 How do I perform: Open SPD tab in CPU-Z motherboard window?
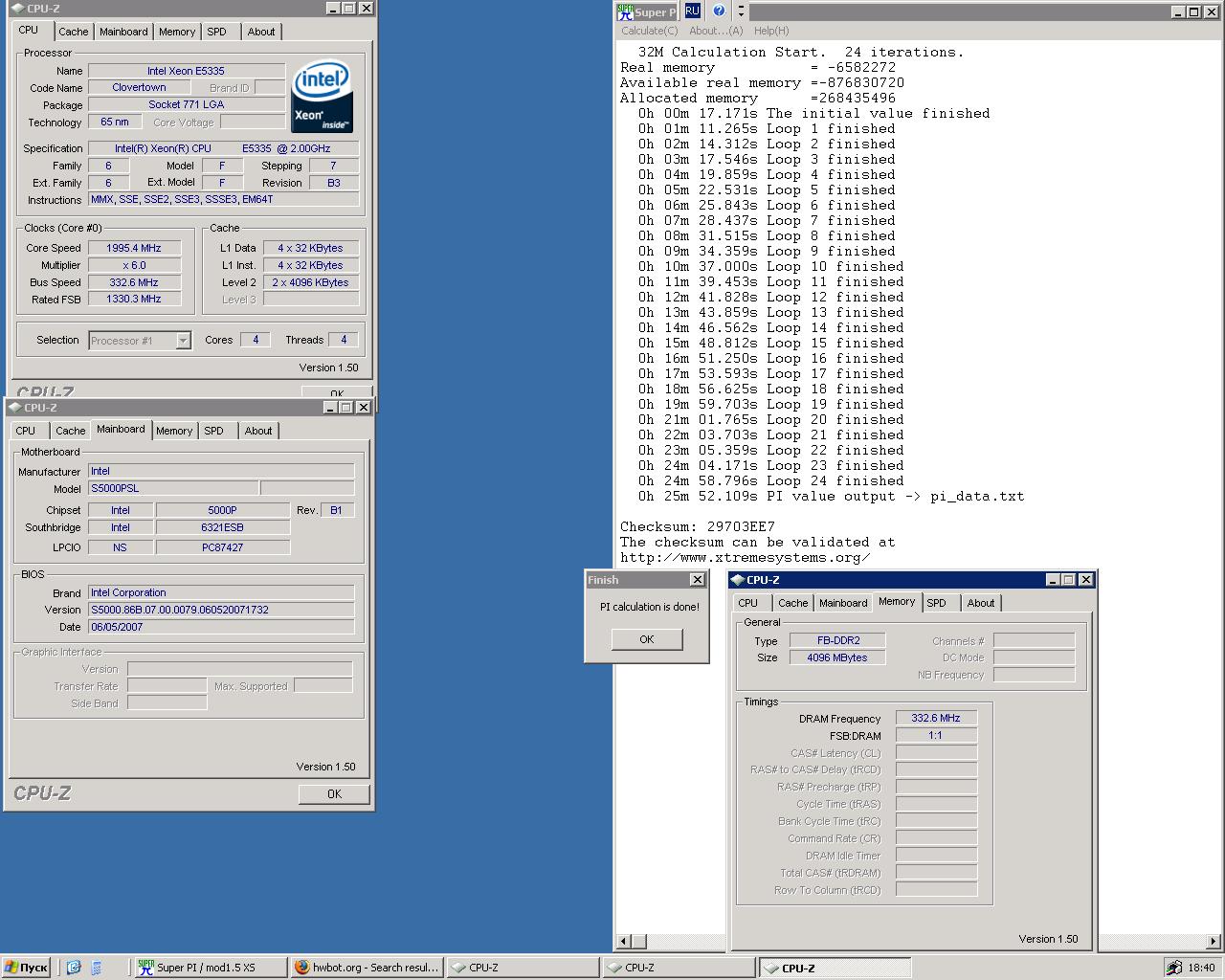pyautogui.click(x=214, y=431)
